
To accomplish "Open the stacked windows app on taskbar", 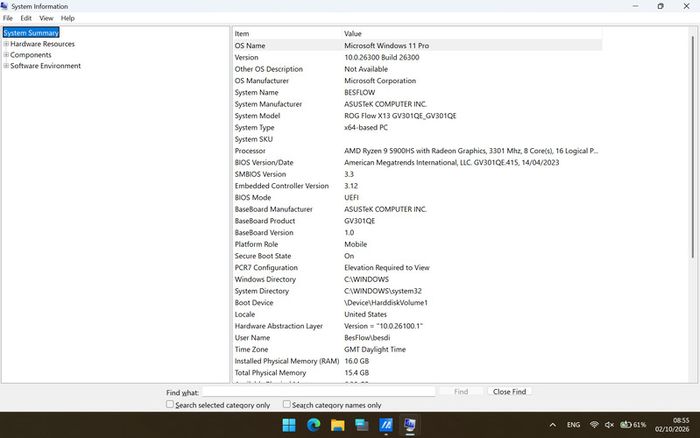I will (x=362, y=425).
